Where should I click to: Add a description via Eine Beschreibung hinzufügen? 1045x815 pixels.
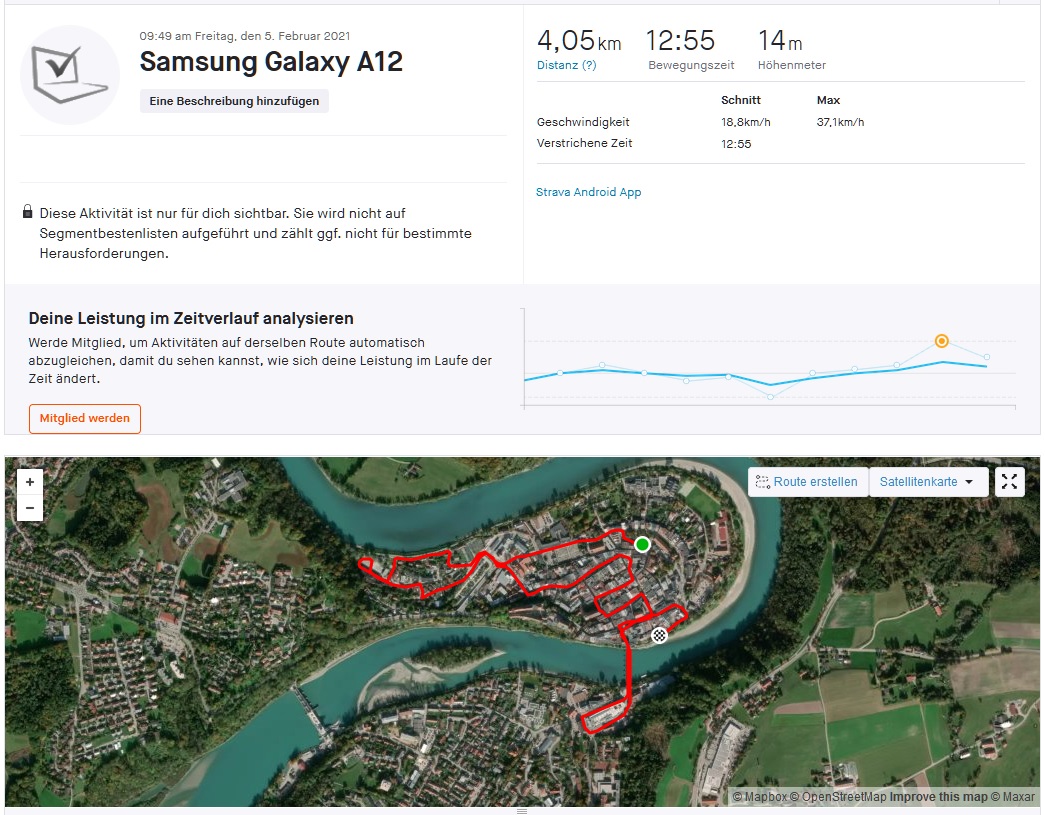click(x=234, y=101)
